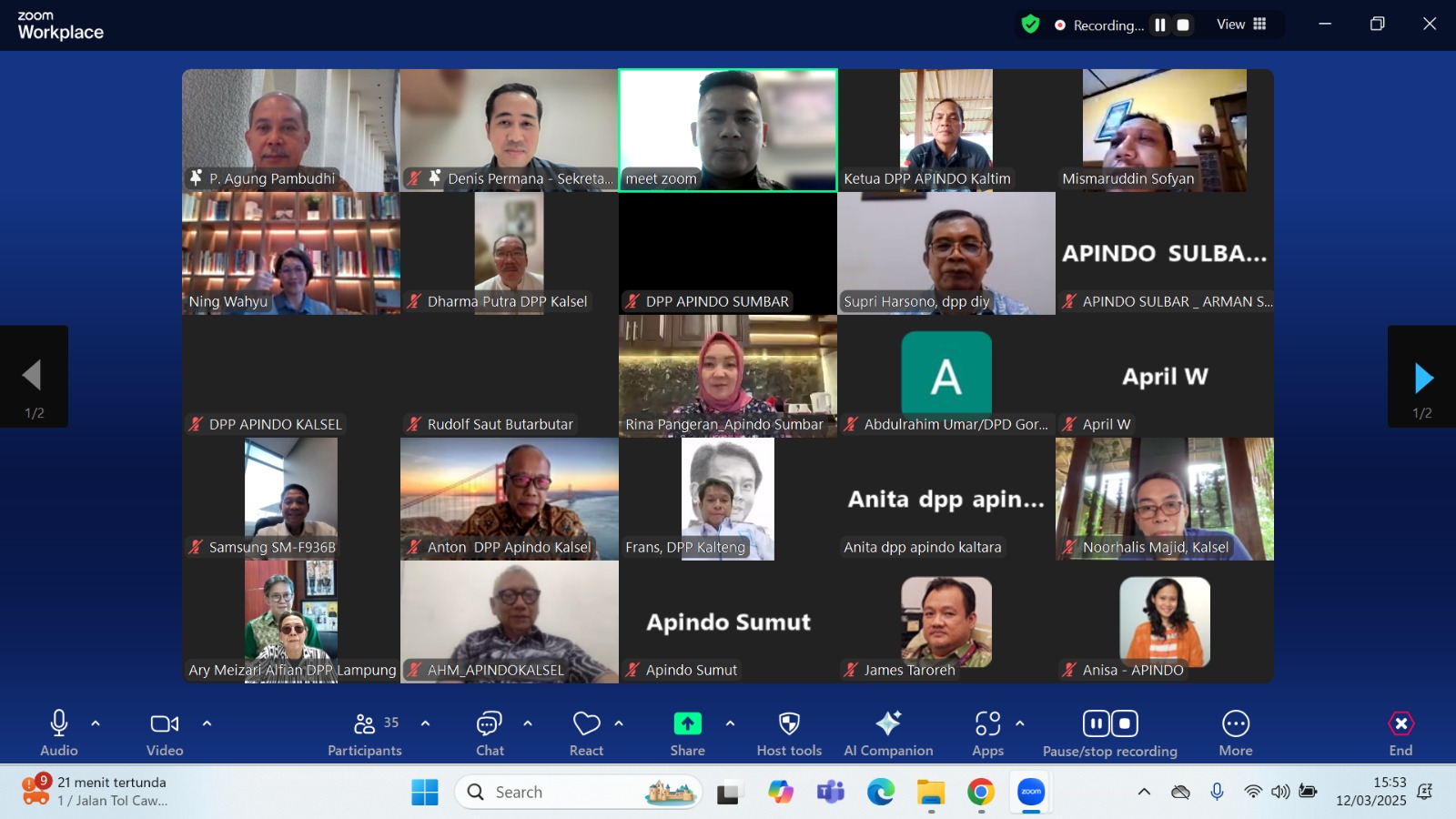The image size is (1456, 819).
Task: Toggle camera with Video button
Action: (x=165, y=724)
